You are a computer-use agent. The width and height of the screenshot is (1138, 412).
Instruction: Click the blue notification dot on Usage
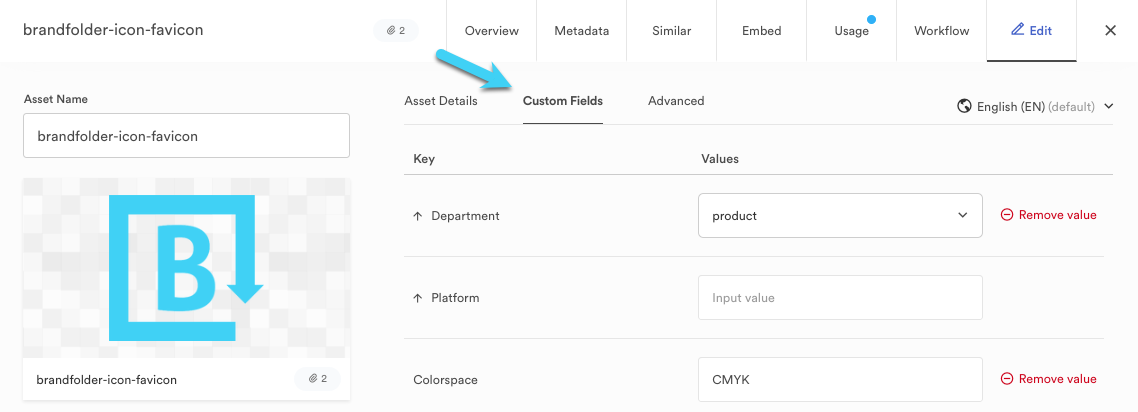coord(872,19)
